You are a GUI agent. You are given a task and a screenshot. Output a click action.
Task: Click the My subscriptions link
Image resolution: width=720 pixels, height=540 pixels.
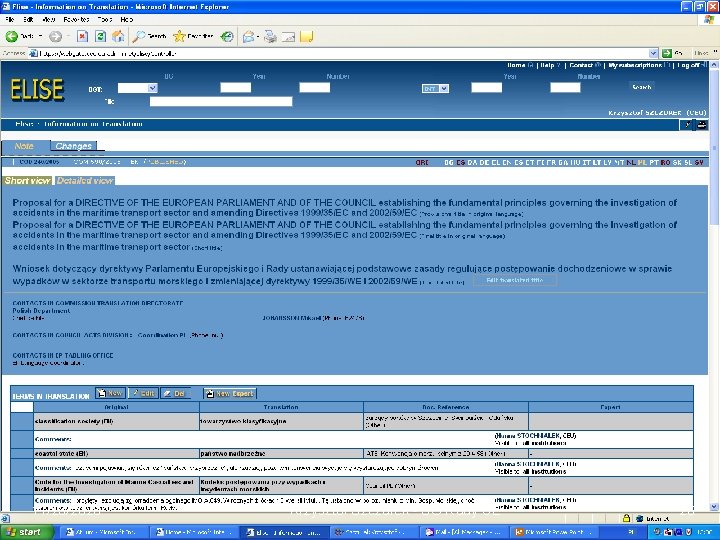(636, 65)
